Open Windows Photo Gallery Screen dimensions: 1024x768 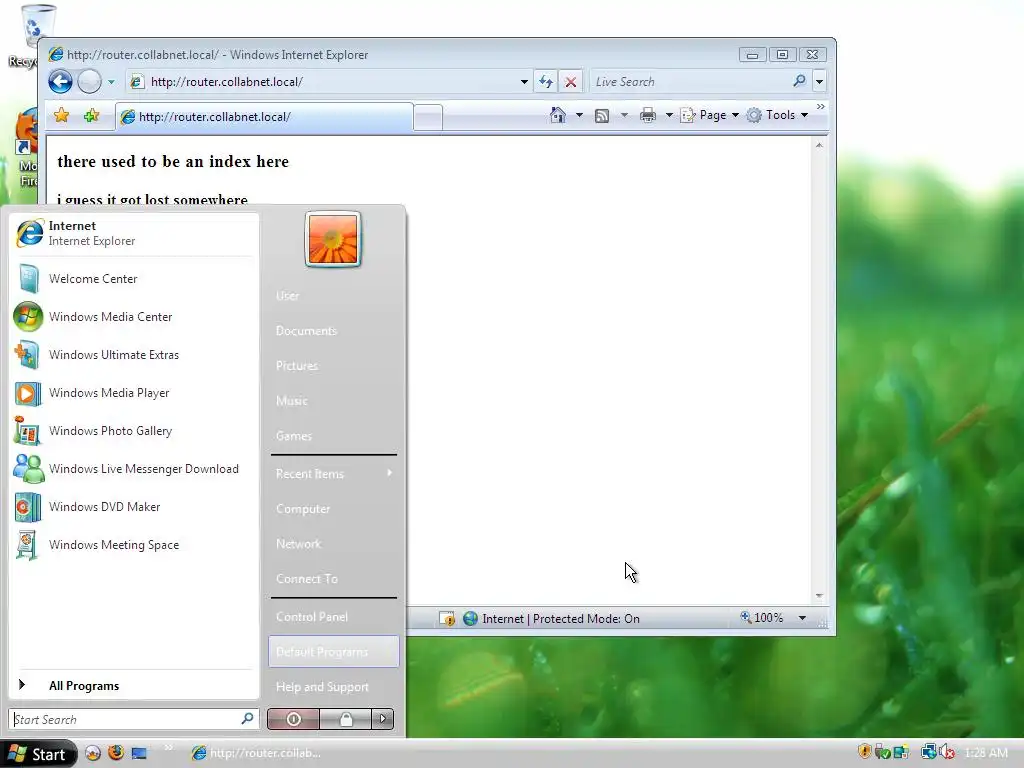134,431
